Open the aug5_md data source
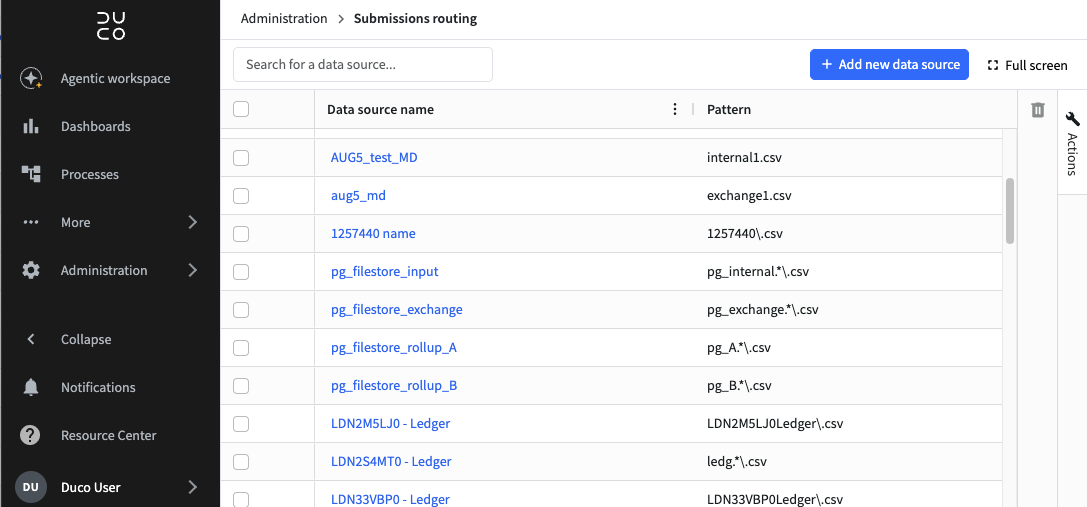 [x=358, y=196]
